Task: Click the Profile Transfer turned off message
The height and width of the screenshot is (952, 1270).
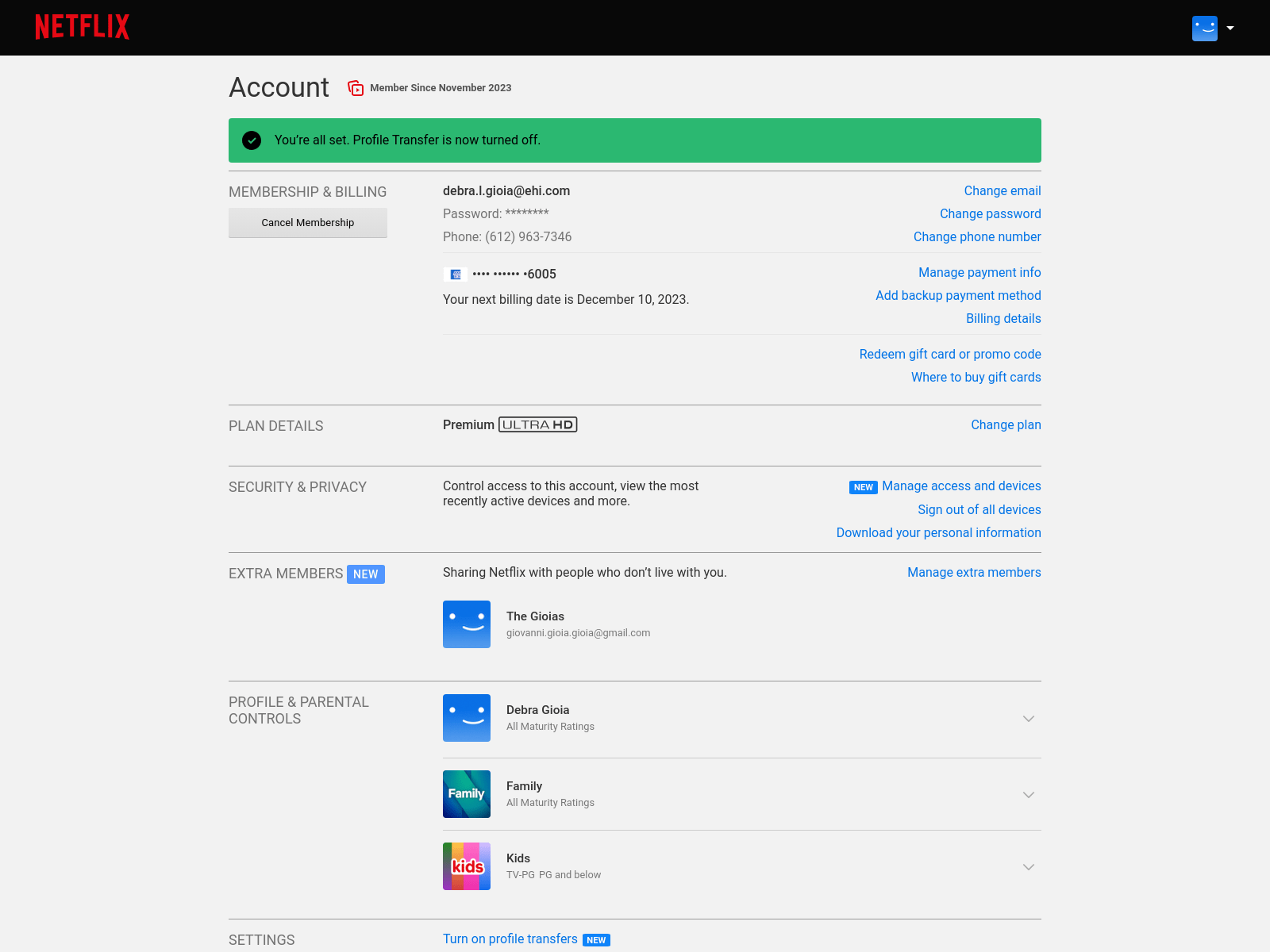Action: 407,140
